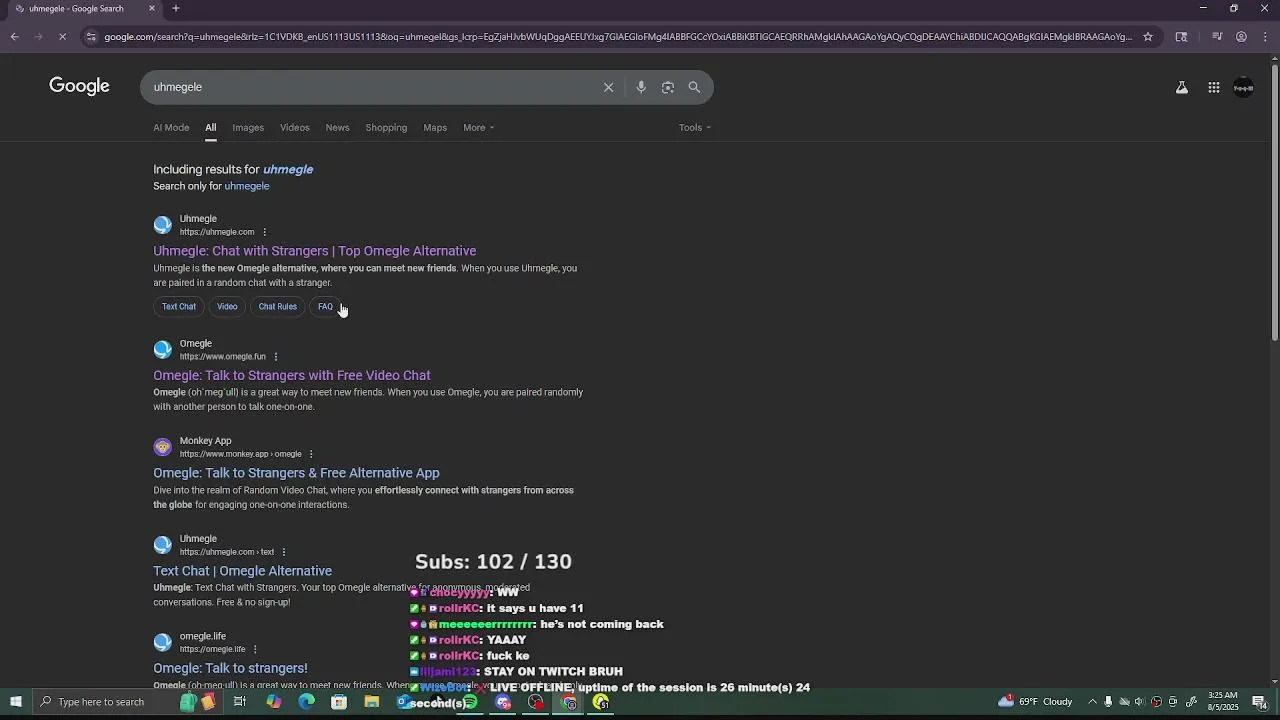The image size is (1280, 720).
Task: Switch to Videos results tab
Action: tap(295, 128)
